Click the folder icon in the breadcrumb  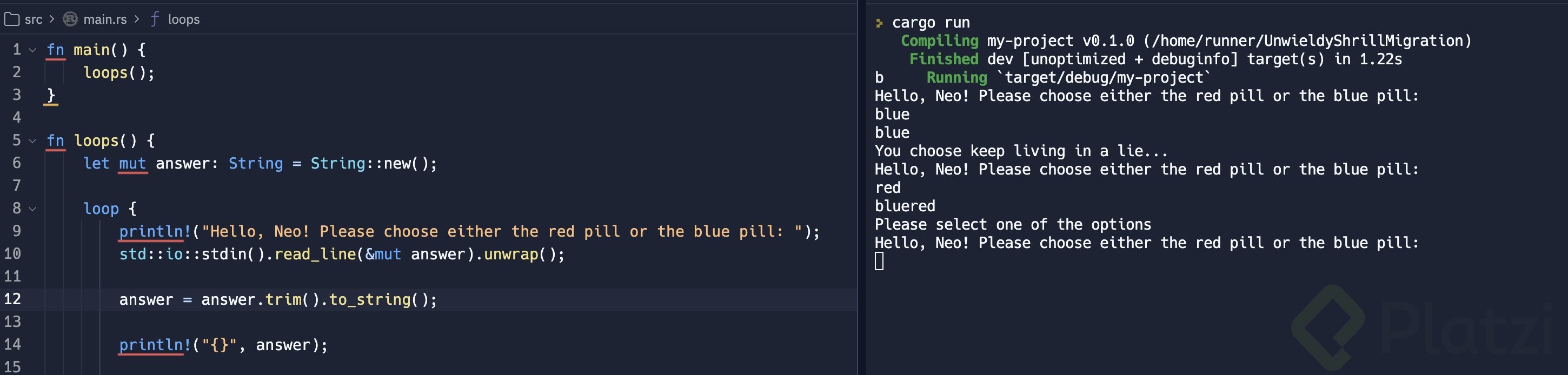click(11, 19)
